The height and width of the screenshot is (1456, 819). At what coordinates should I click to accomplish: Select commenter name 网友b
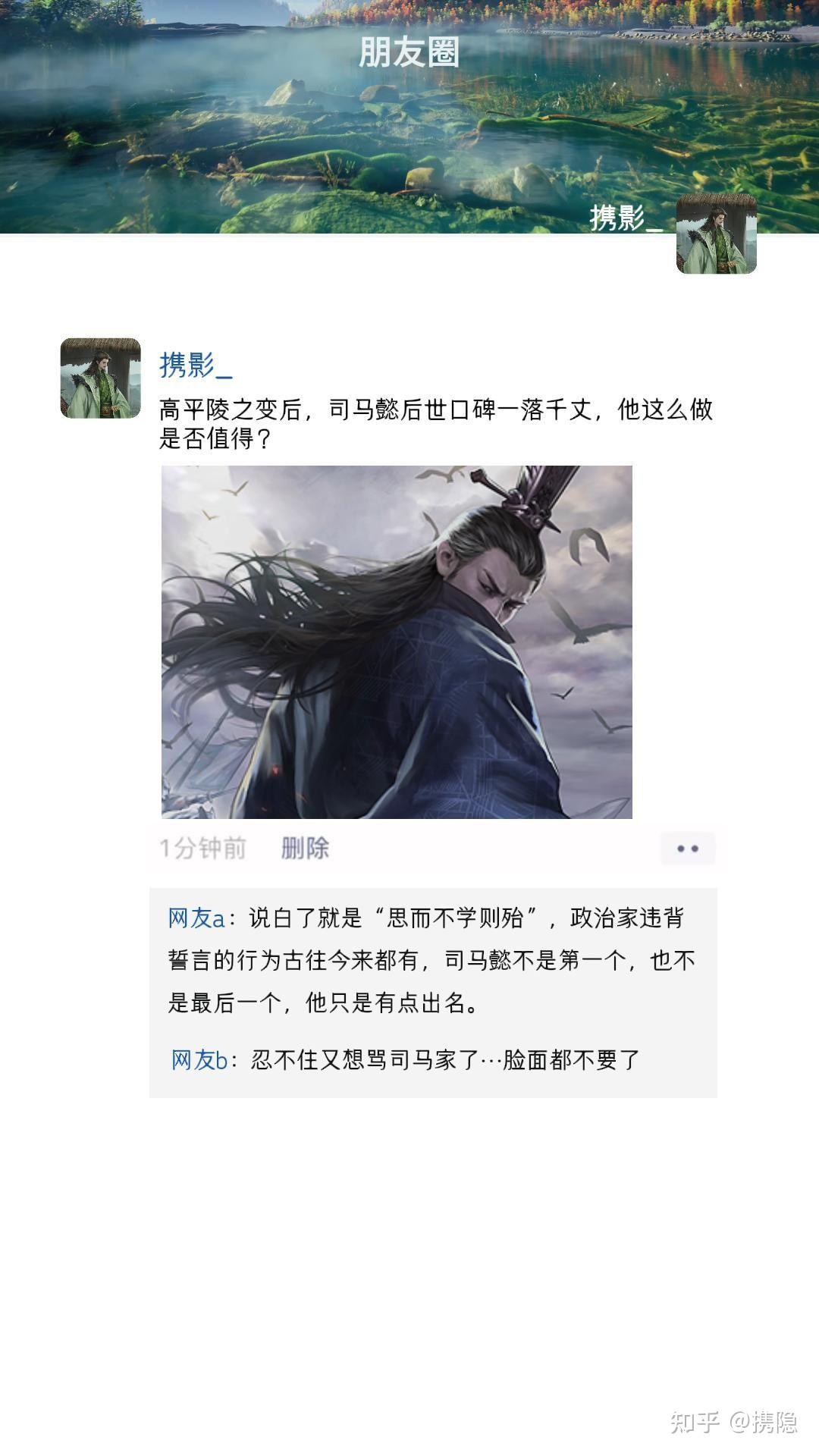tap(199, 1059)
